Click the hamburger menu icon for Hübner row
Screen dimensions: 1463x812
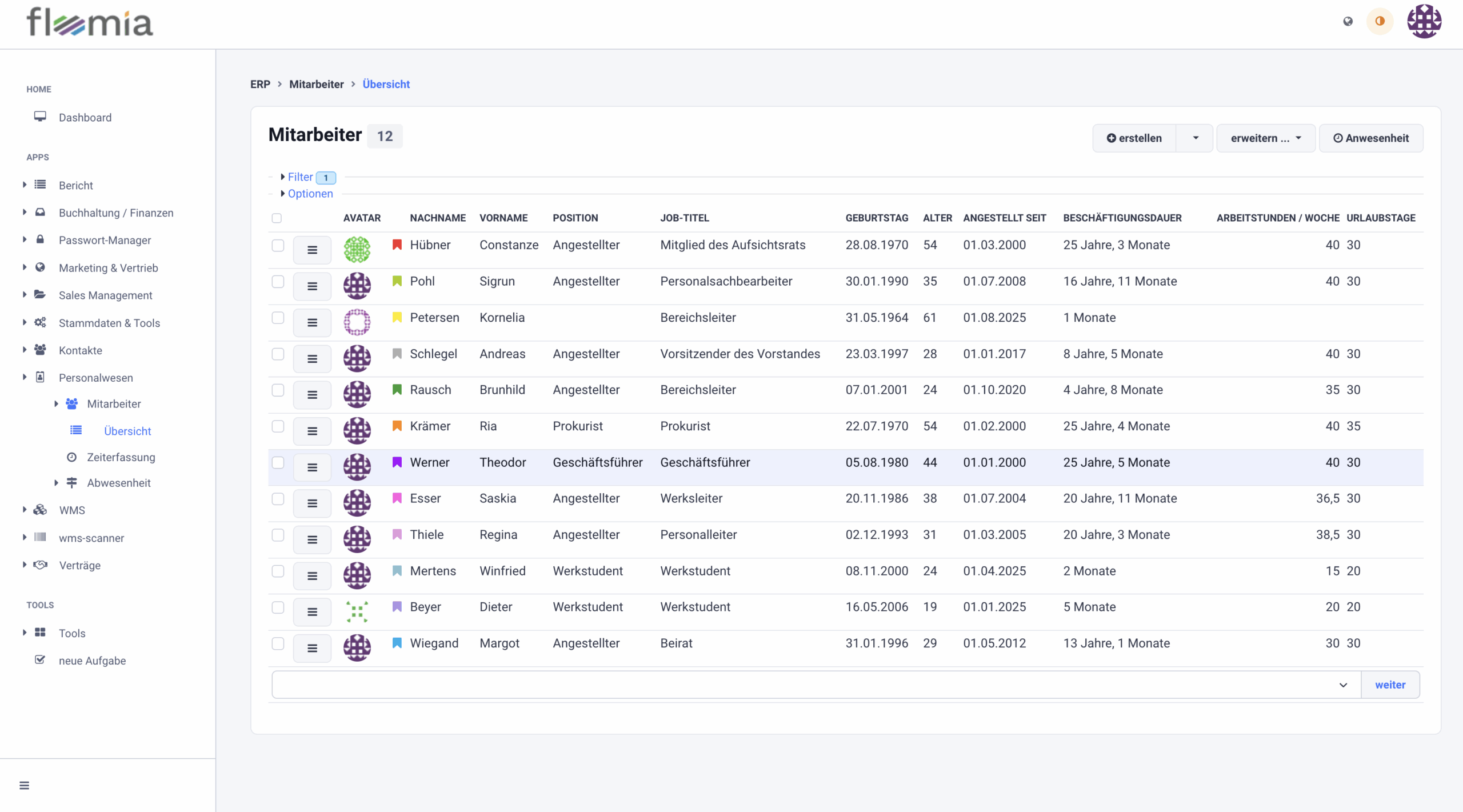point(312,250)
